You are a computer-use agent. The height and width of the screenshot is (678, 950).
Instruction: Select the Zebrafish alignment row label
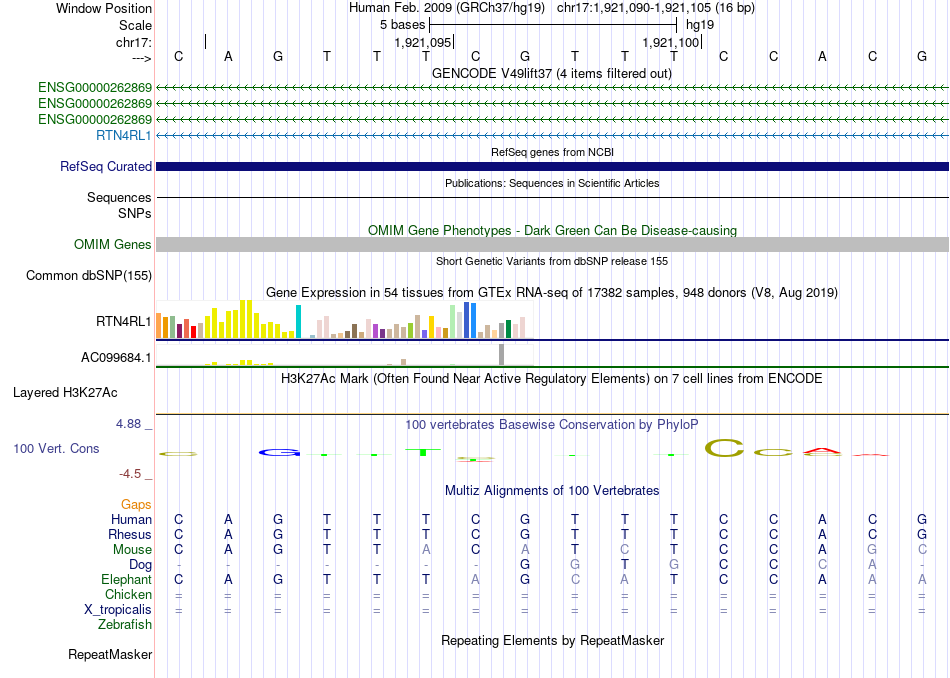click(125, 625)
